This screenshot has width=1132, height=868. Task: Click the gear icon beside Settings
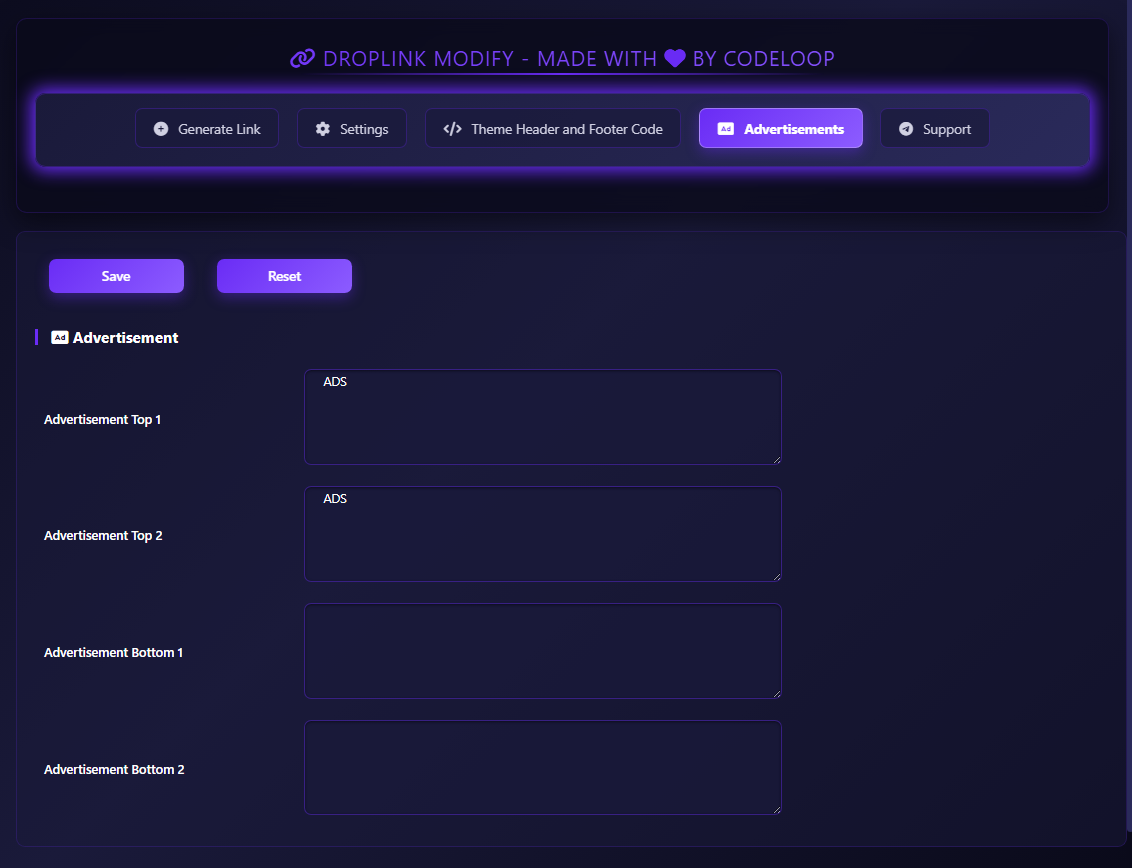pyautogui.click(x=323, y=129)
